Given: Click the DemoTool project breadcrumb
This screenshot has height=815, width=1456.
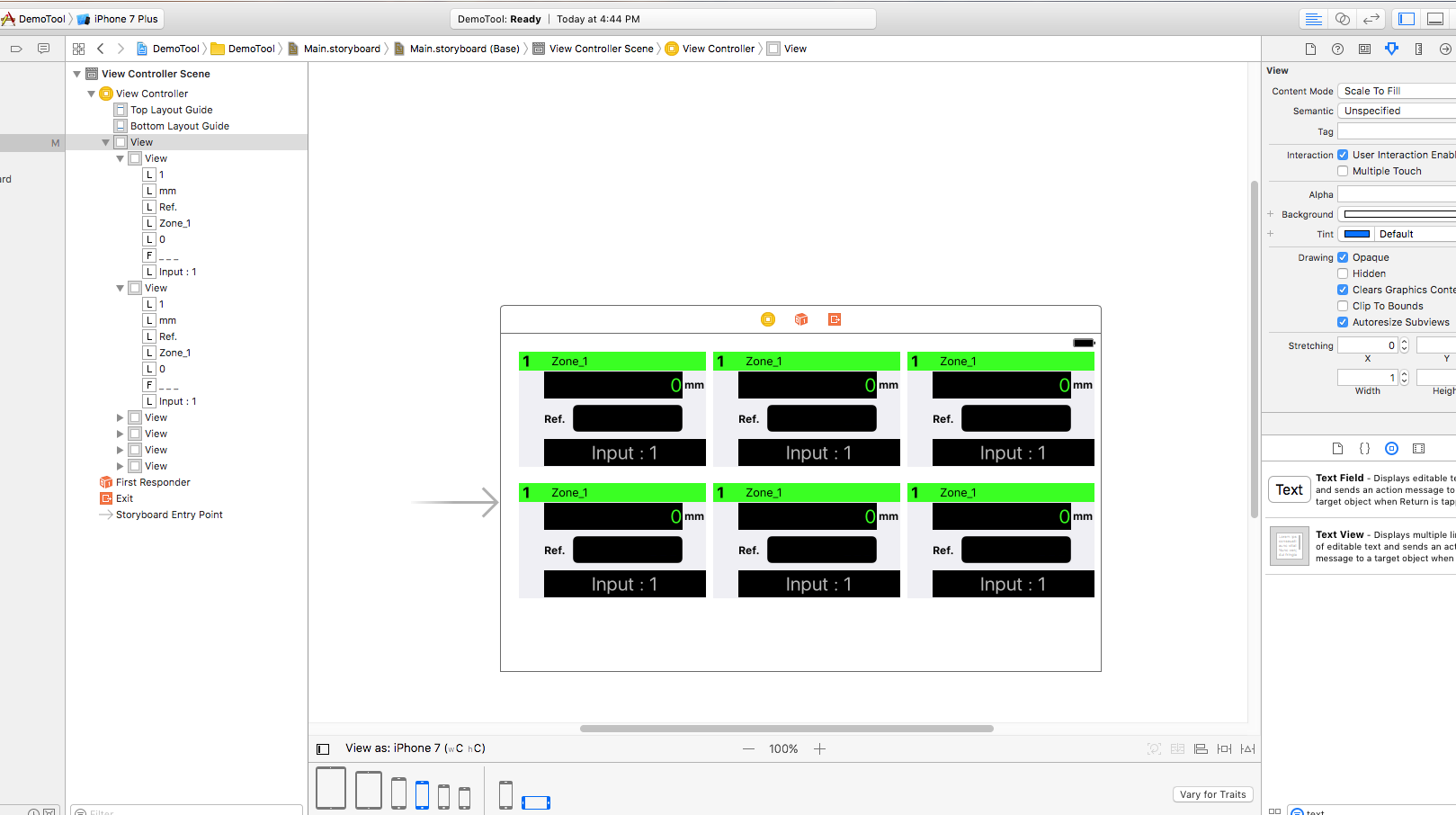Looking at the screenshot, I should 168,49.
